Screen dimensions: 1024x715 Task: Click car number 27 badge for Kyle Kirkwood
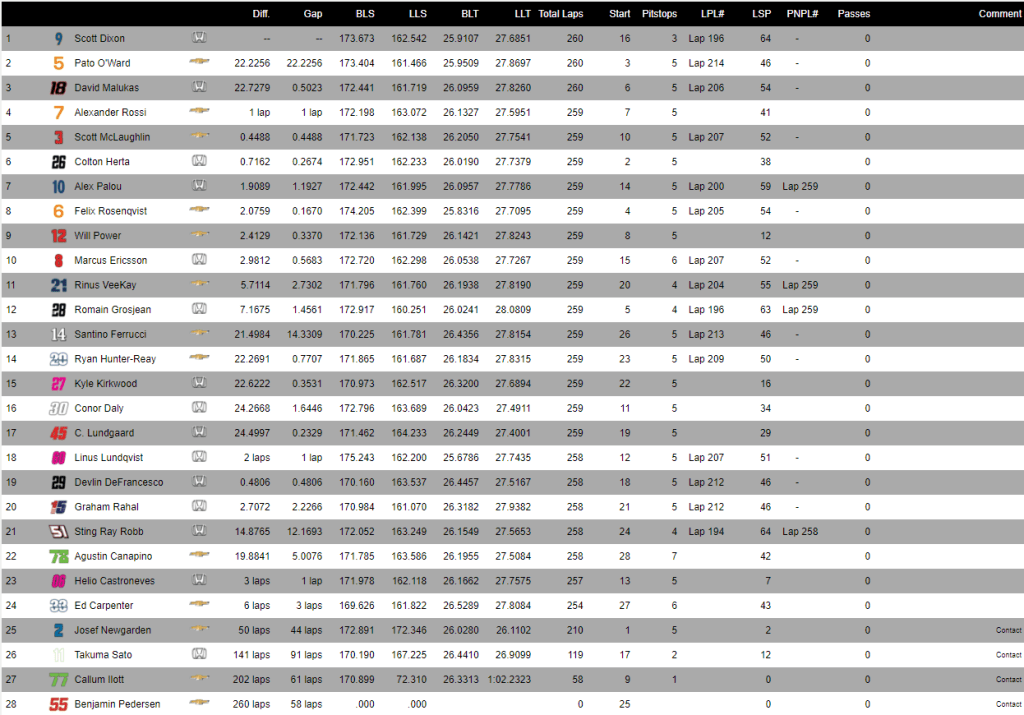pyautogui.click(x=59, y=384)
